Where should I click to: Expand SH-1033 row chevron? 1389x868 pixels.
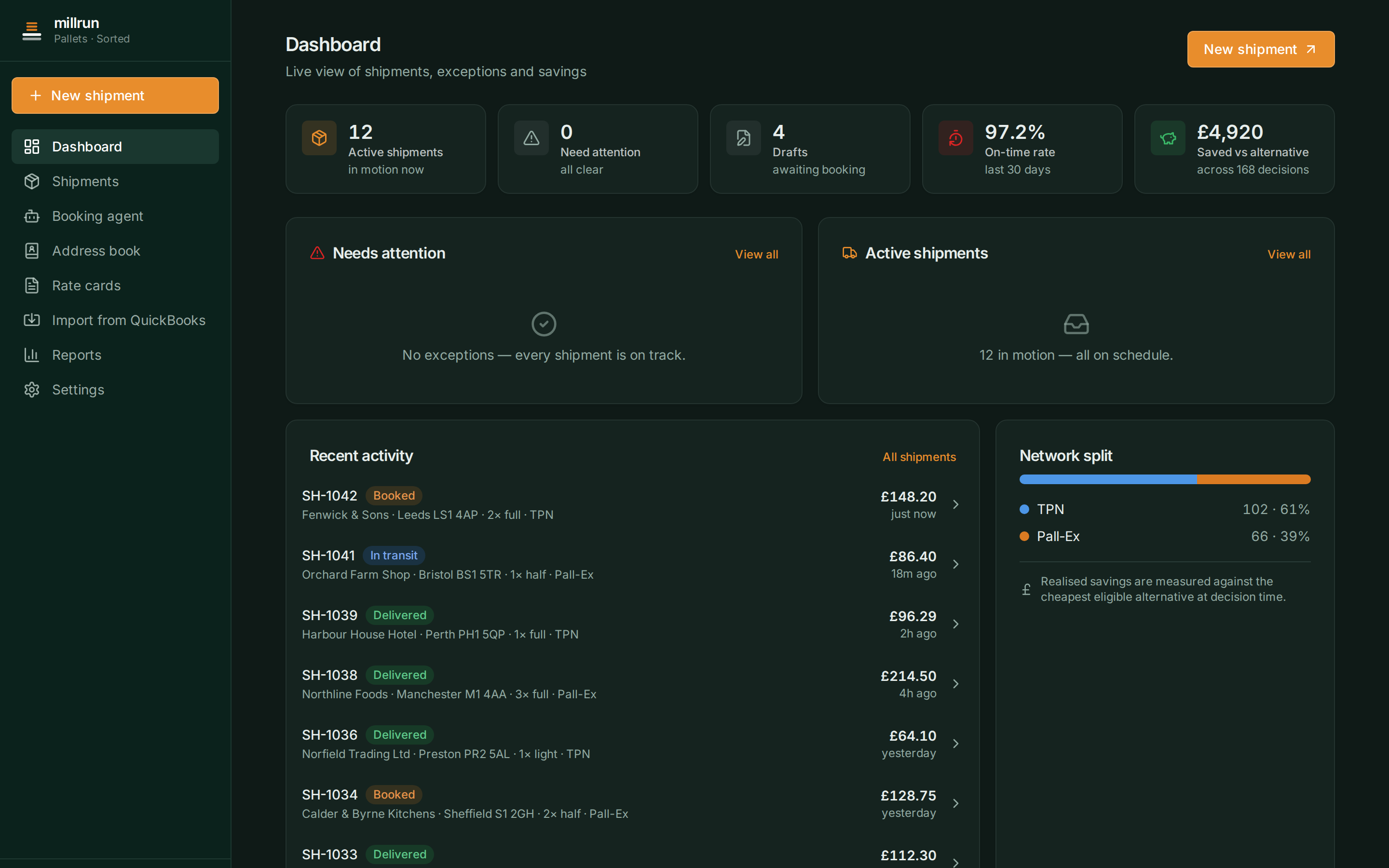(x=955, y=862)
